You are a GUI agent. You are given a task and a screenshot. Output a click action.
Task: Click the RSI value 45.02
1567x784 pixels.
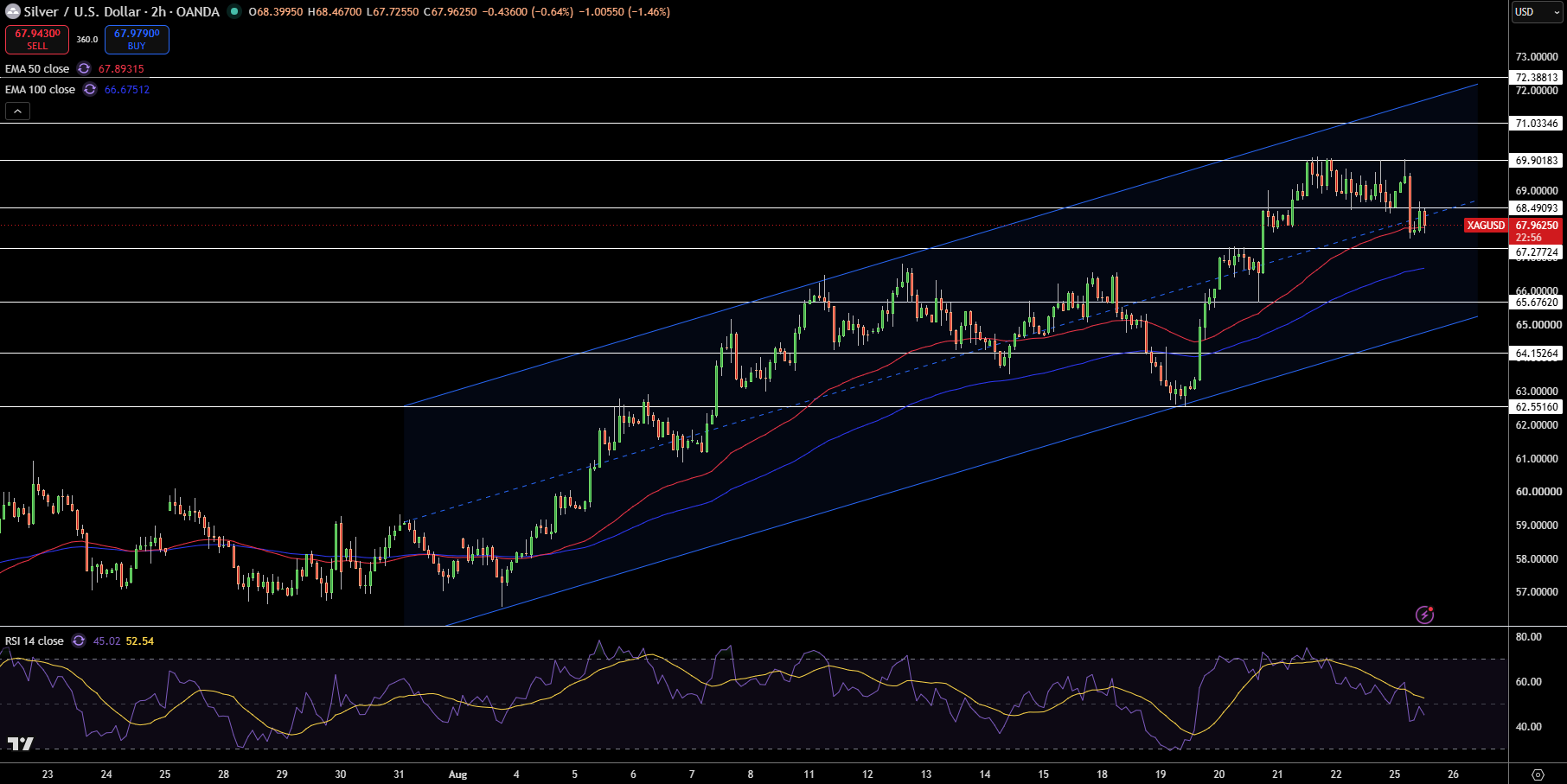tap(106, 641)
